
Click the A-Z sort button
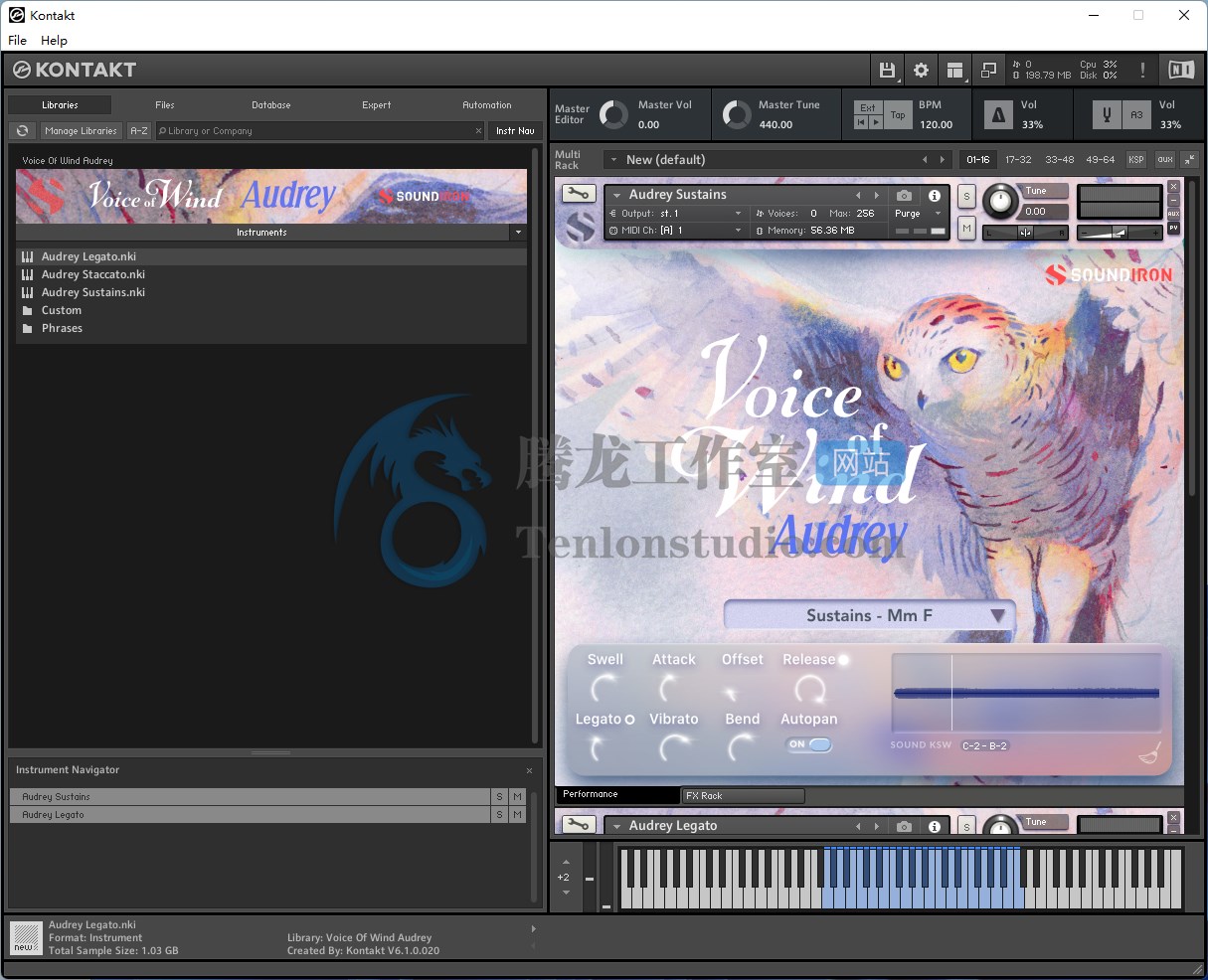139,130
